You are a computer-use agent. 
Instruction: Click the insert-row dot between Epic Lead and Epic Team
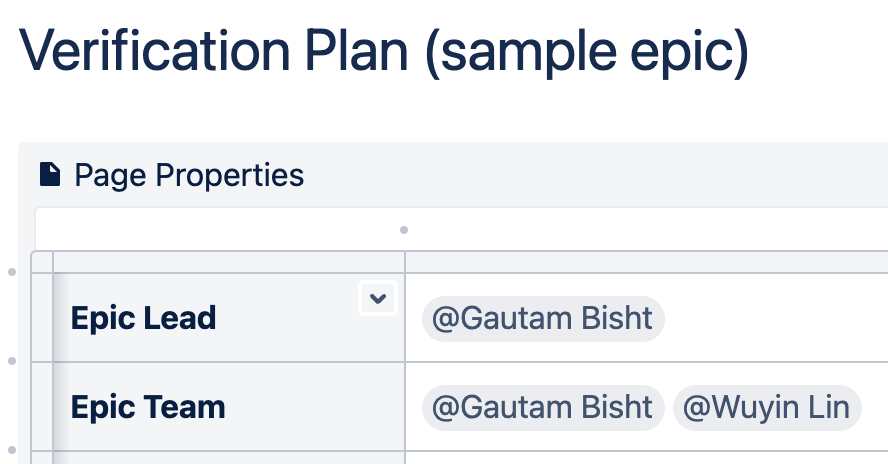click(12, 361)
